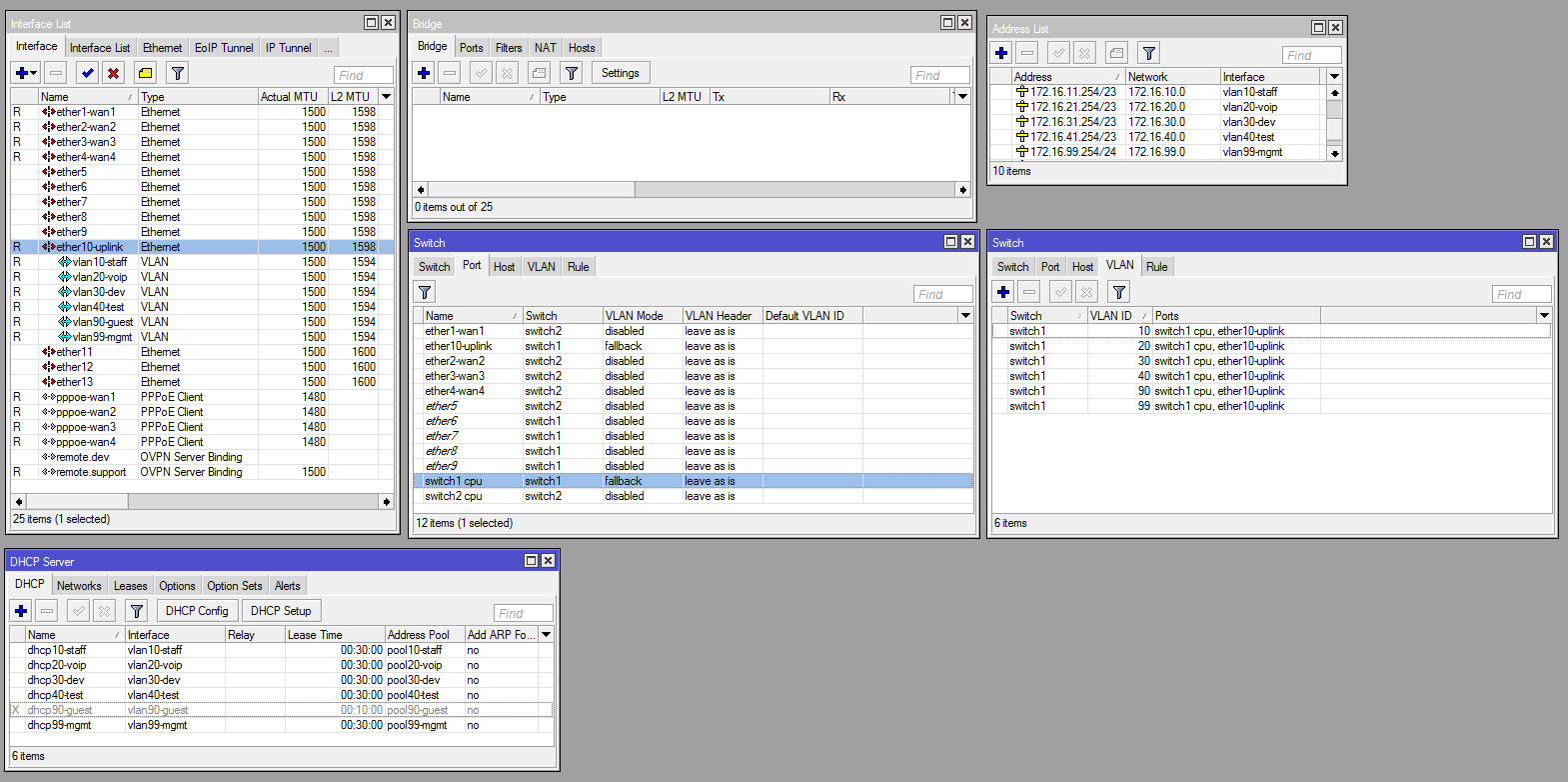Click the Find field in Switch VLAN window

1521,294
